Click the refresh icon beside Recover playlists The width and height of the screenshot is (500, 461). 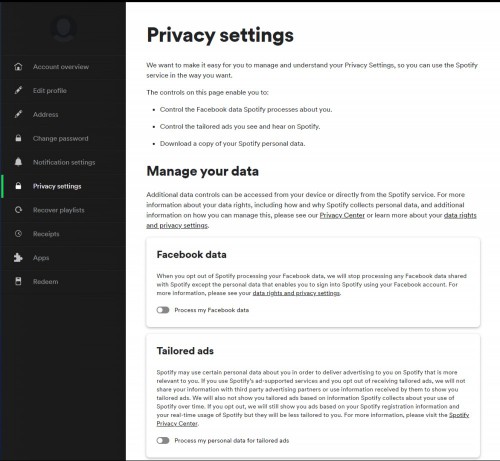(18, 210)
